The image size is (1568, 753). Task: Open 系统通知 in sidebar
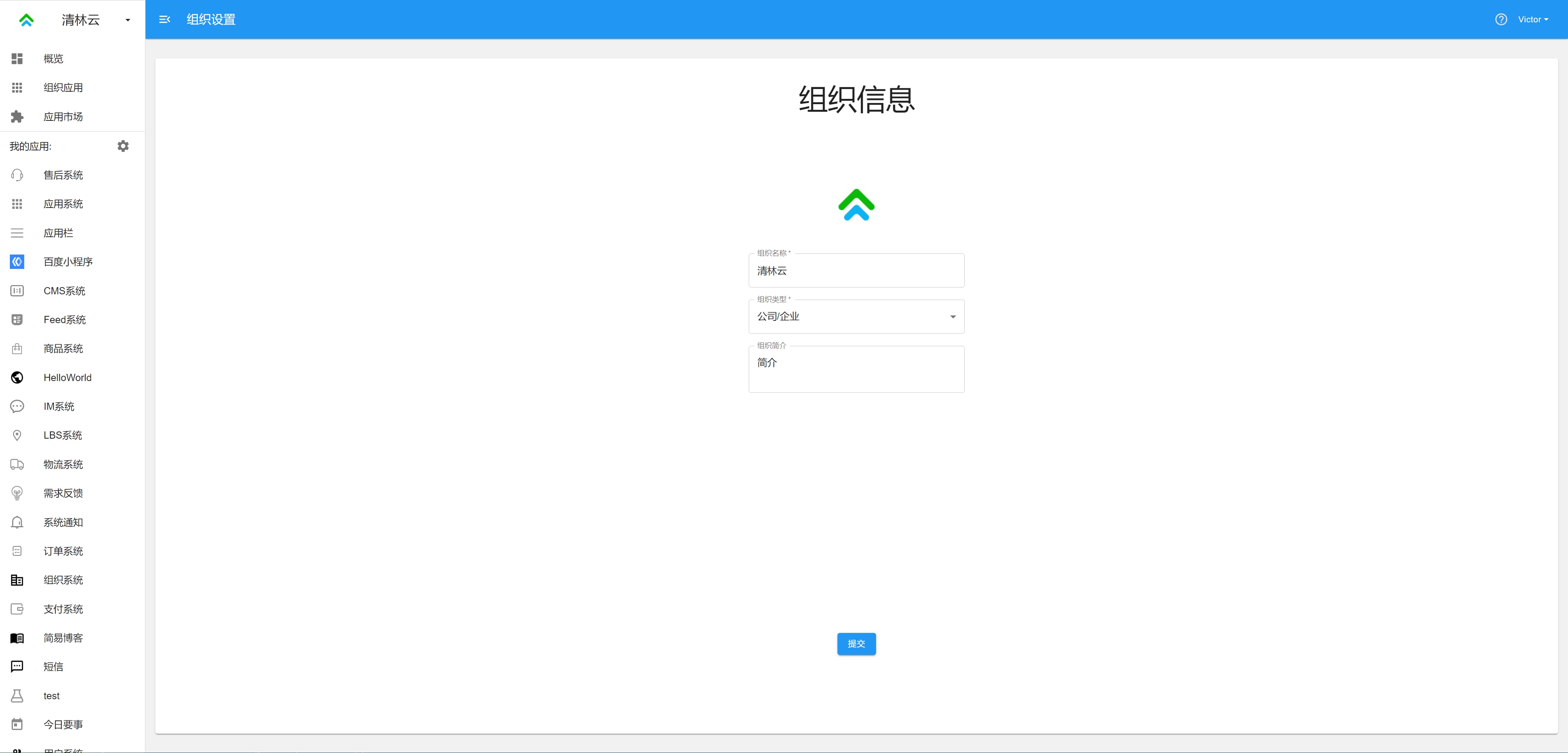[x=72, y=522]
